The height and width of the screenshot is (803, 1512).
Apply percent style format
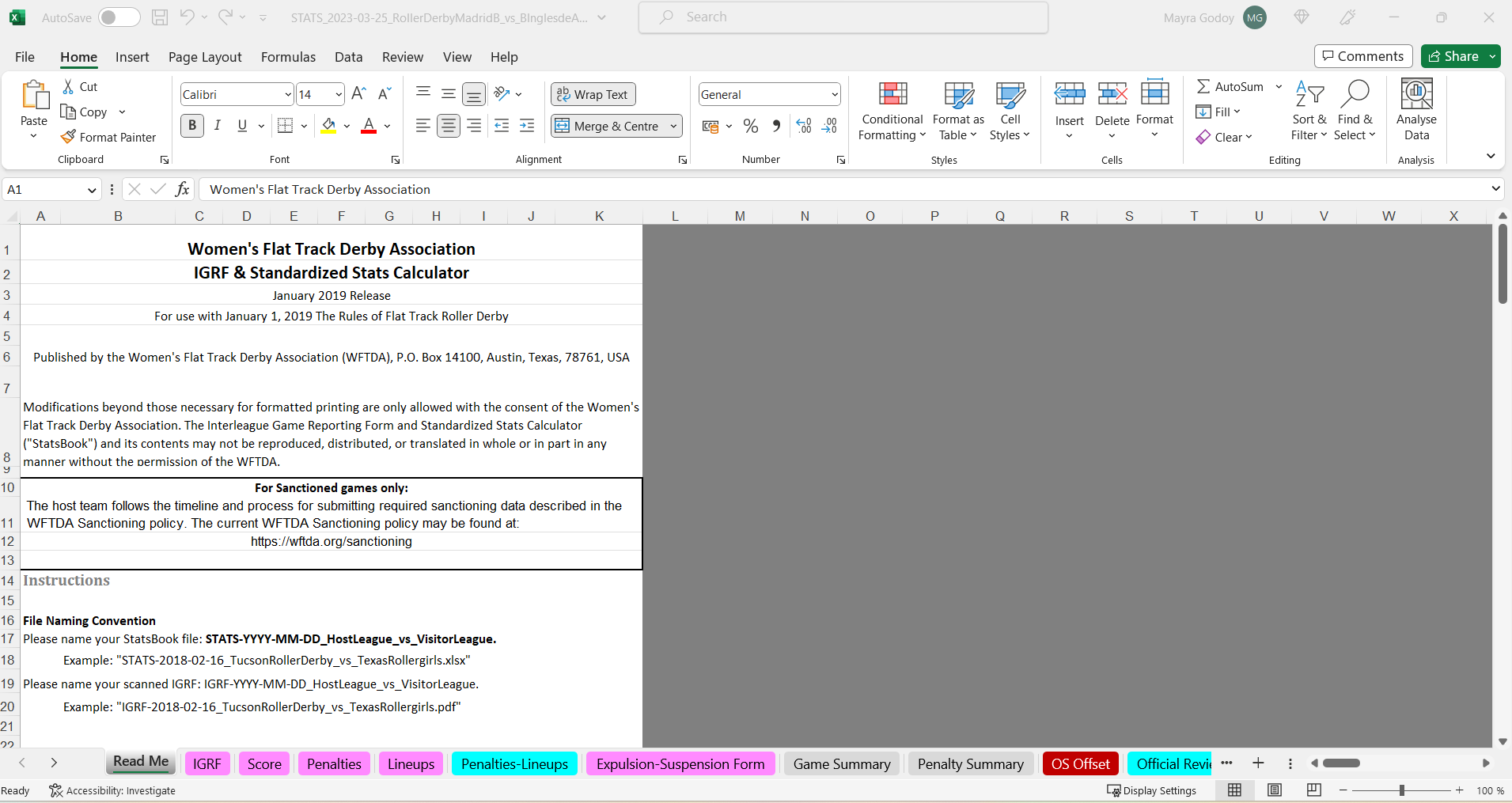(x=751, y=126)
